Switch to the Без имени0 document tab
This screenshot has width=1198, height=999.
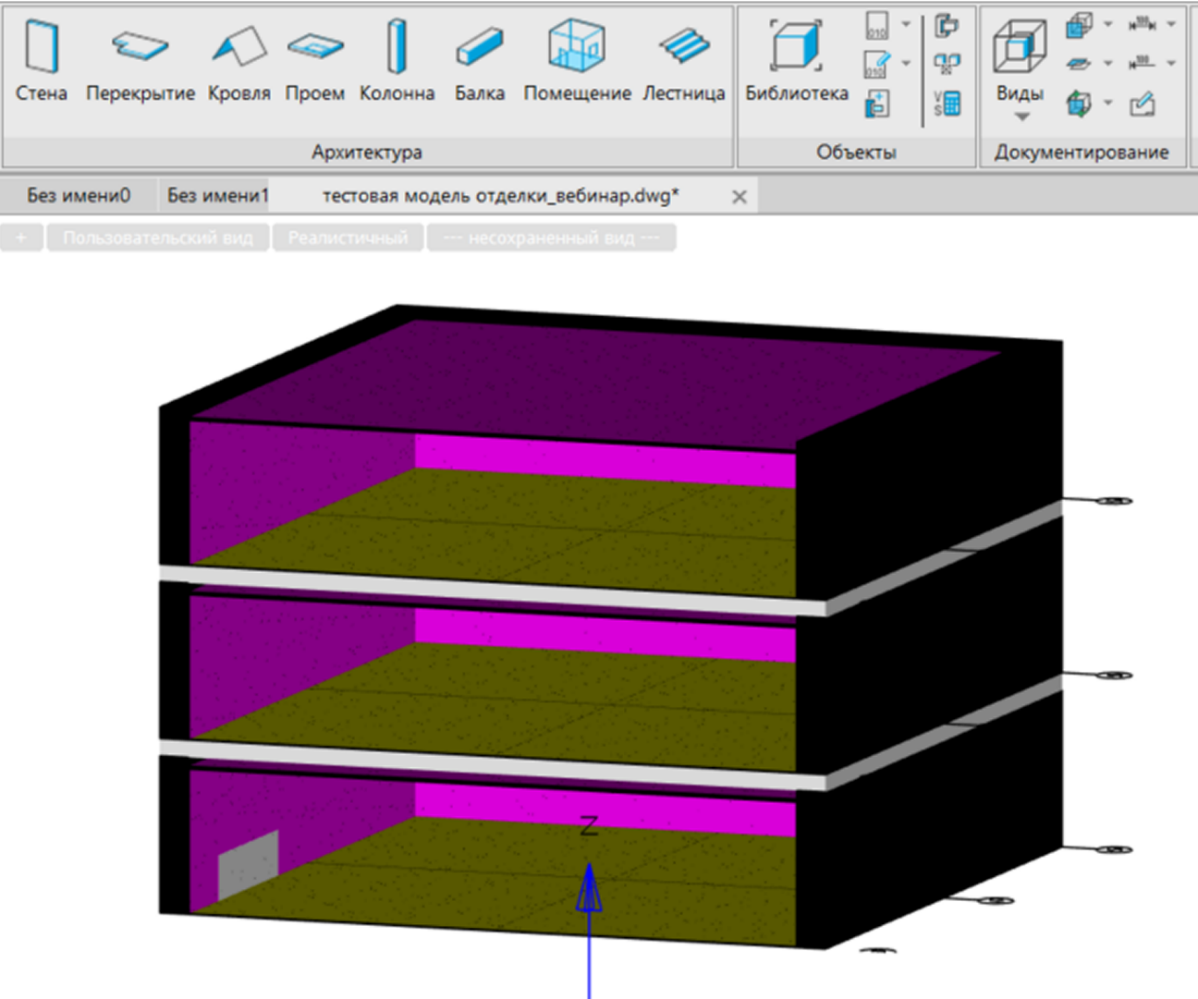click(x=79, y=196)
